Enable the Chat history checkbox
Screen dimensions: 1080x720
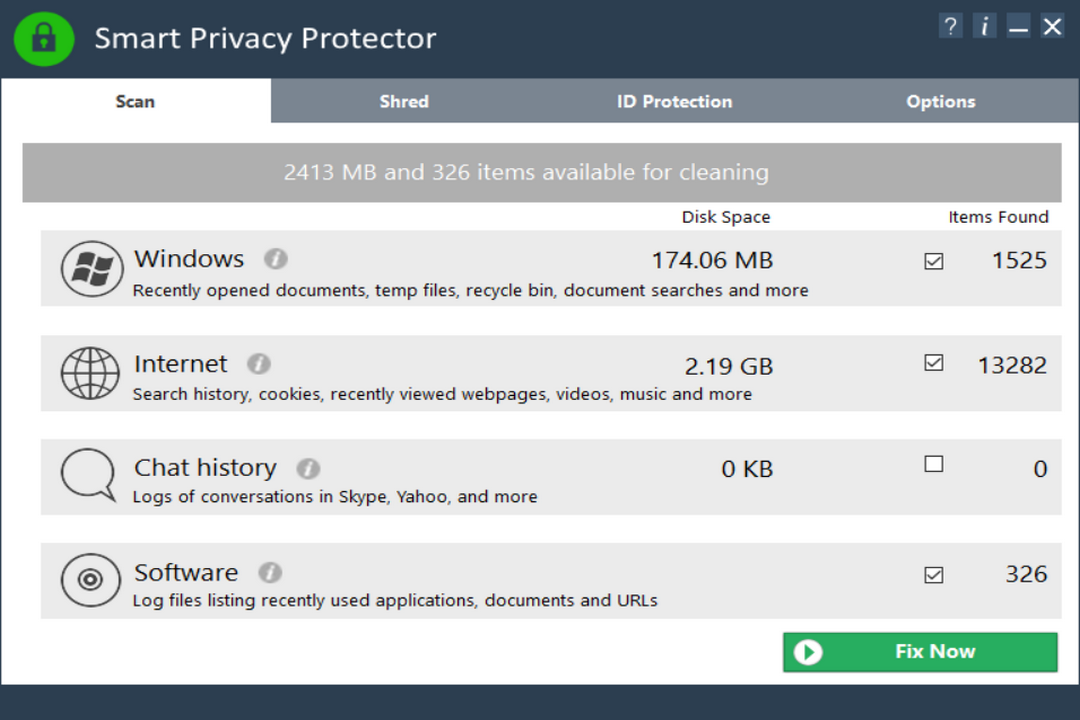click(x=933, y=463)
